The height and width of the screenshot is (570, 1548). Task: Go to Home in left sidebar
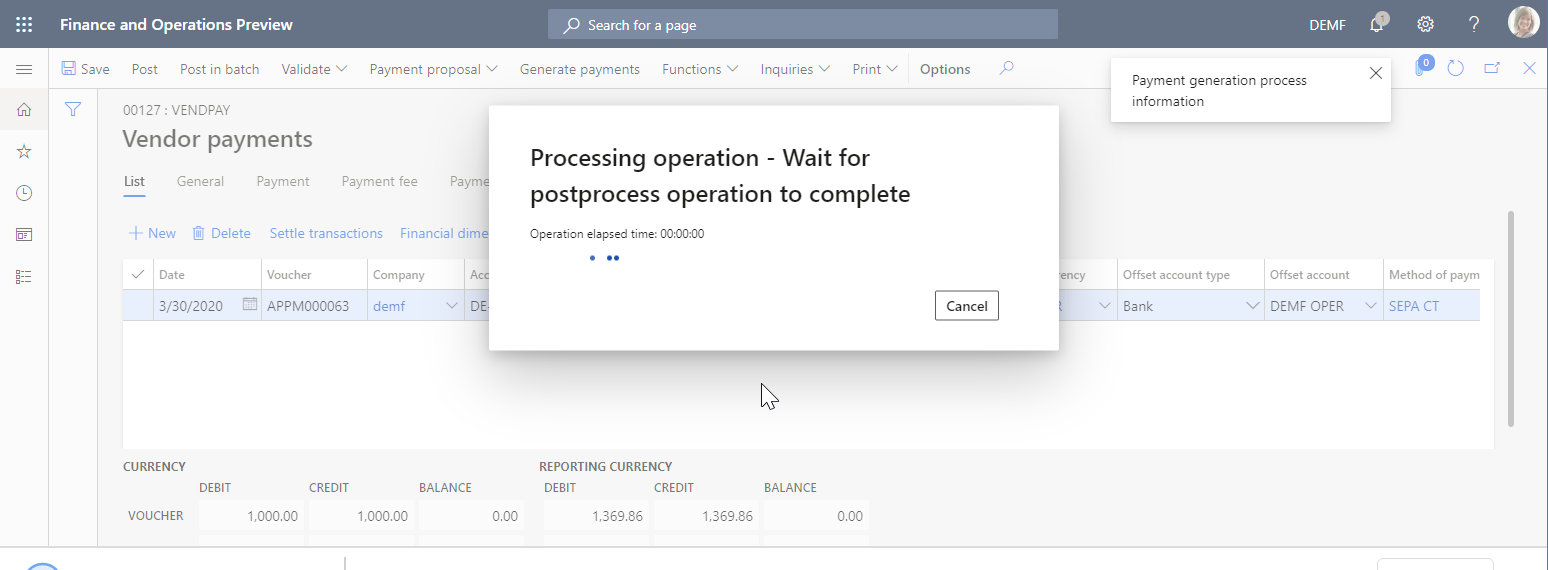(24, 110)
